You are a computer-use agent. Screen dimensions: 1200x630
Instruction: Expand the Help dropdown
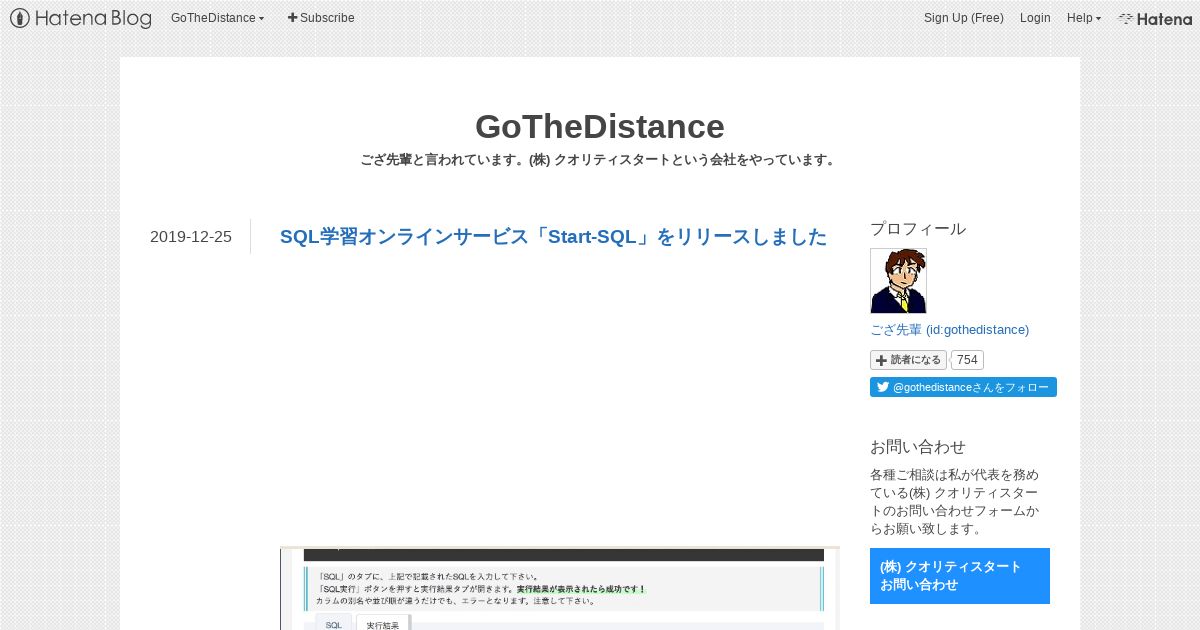coord(1084,18)
